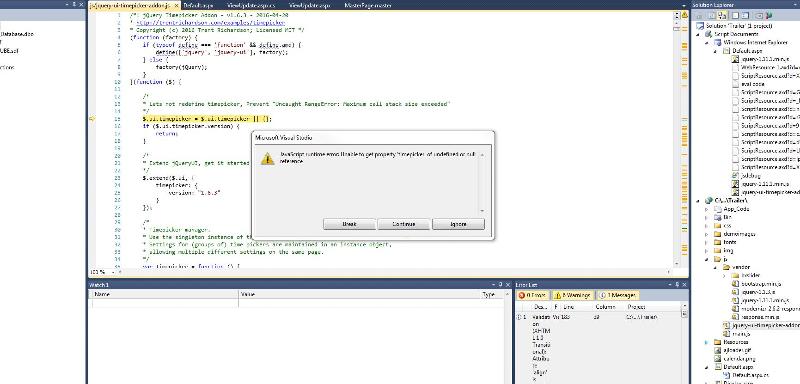The height and width of the screenshot is (384, 800).
Task: Click the Break button in error dialog
Action: (349, 224)
